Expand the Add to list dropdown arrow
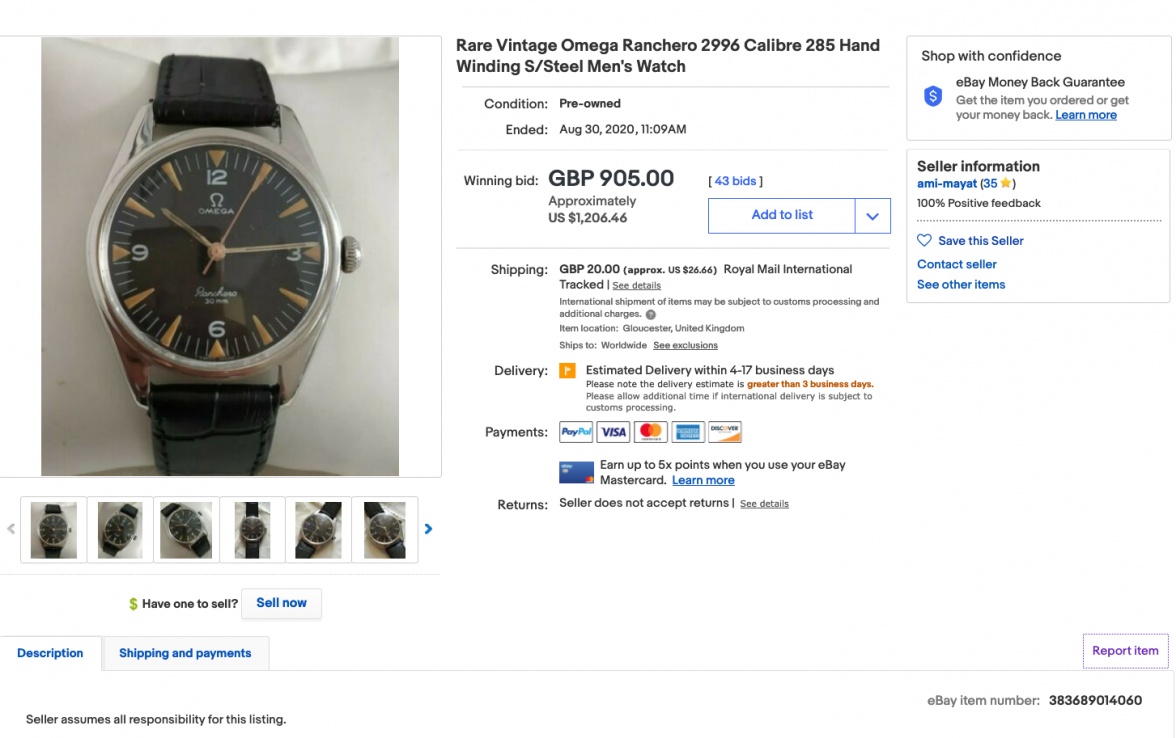 (x=873, y=216)
